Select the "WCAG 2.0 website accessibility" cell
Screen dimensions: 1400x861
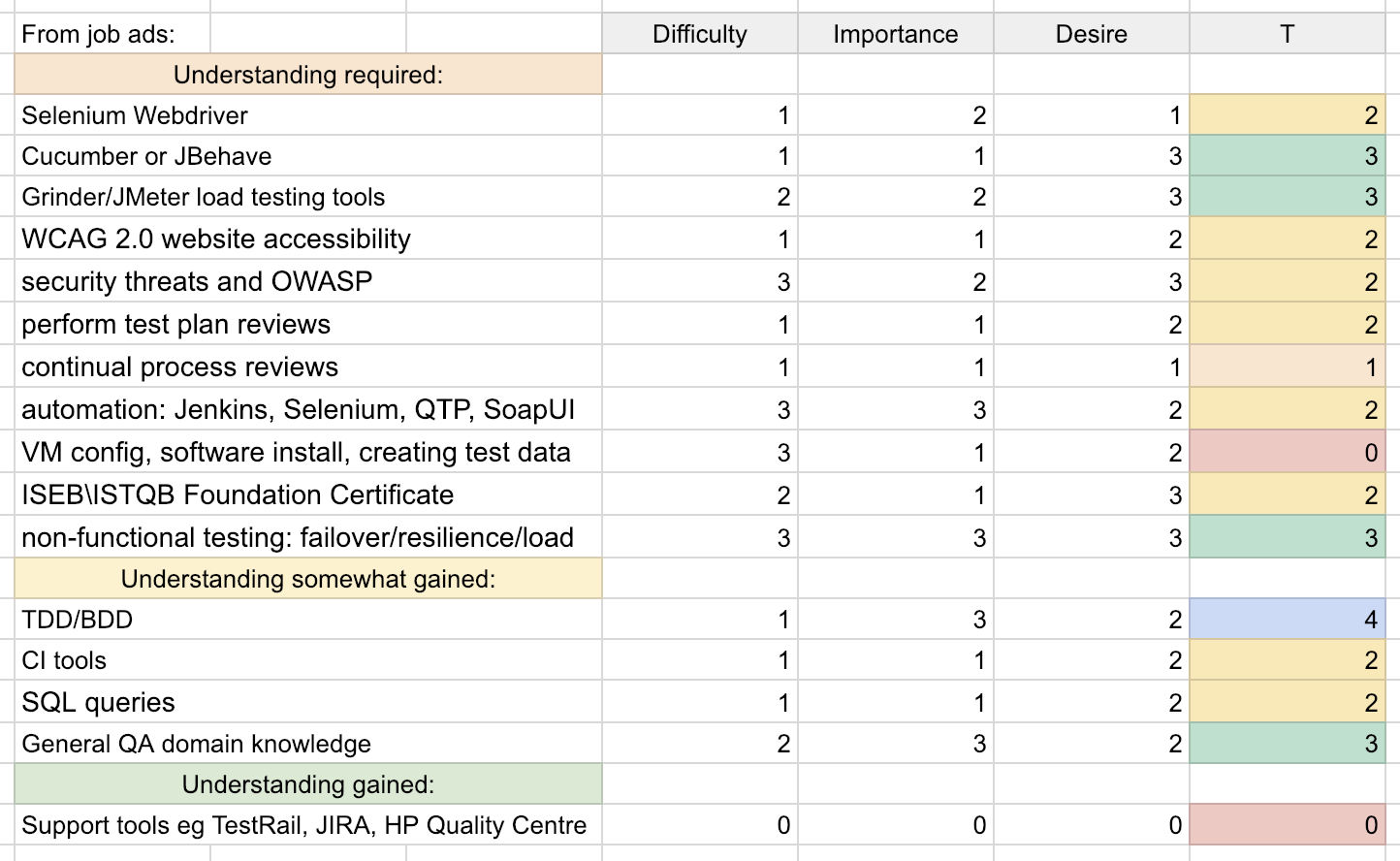tap(216, 239)
